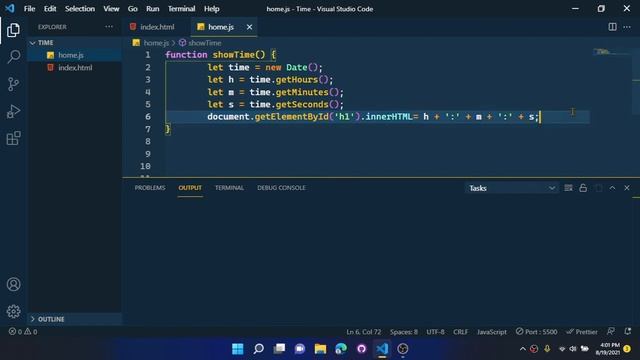Click the VS Code logo icon
Screen dimensions: 640x360
pyautogui.click(x=9, y=9)
